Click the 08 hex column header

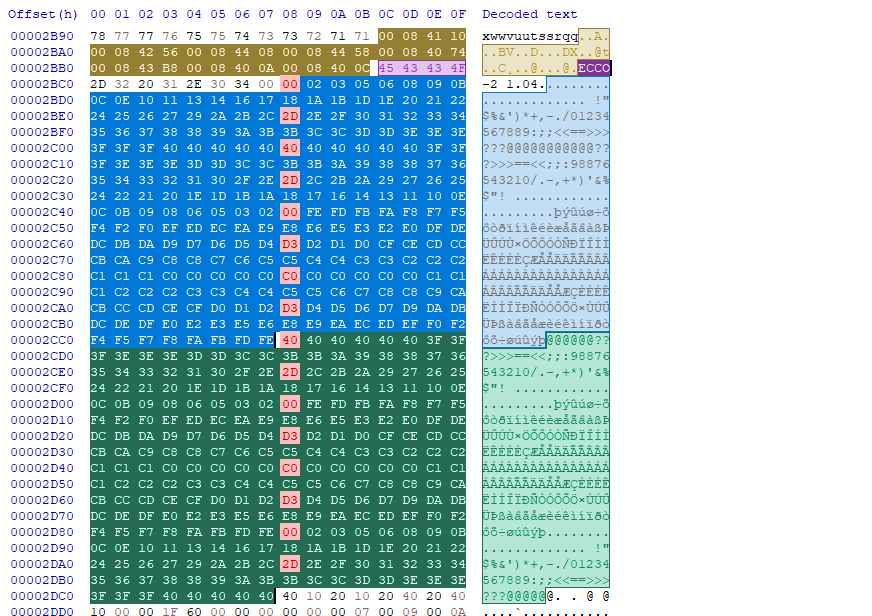click(x=290, y=14)
